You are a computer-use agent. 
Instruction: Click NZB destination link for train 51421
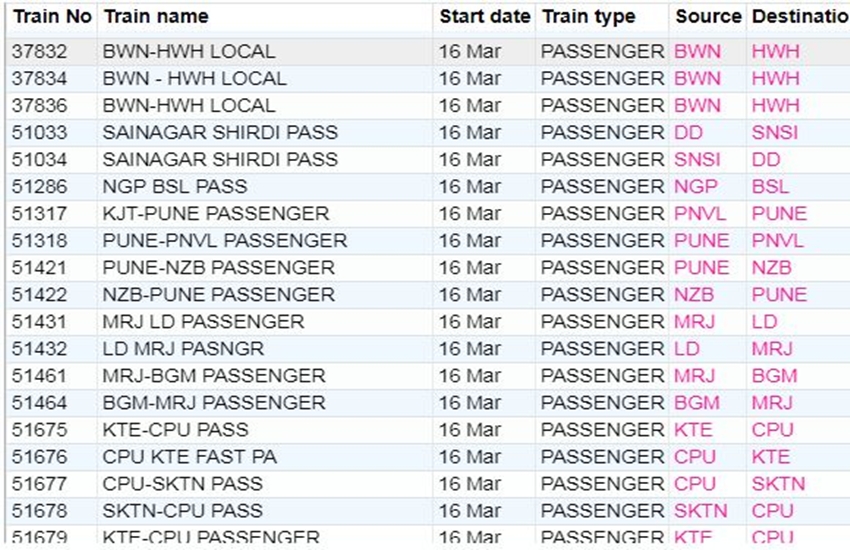[771, 268]
